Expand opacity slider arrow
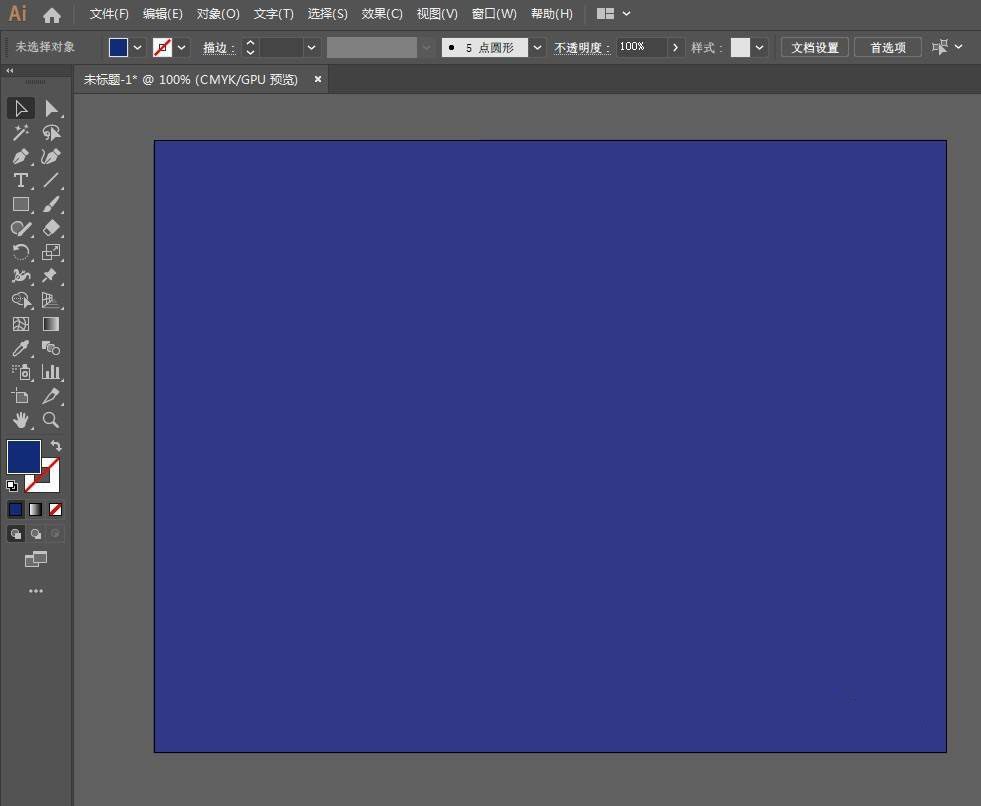This screenshot has width=981, height=806. coord(675,48)
